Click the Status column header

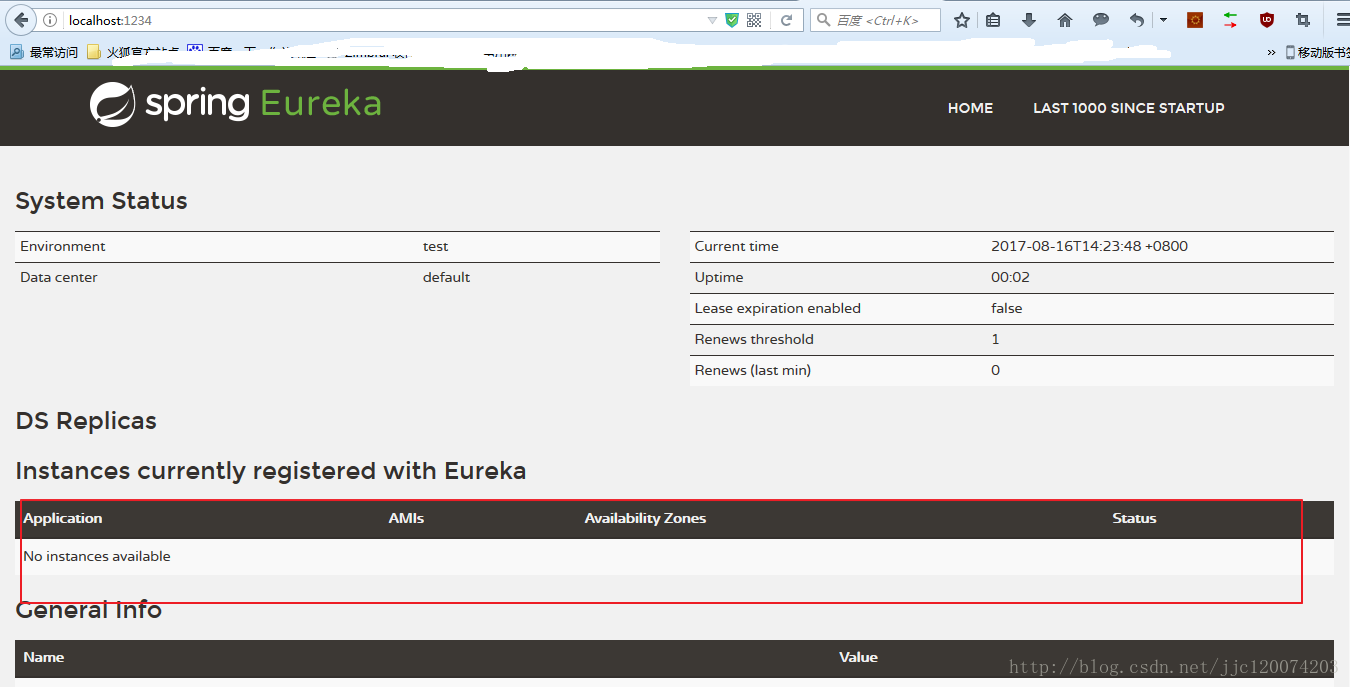coord(1134,518)
